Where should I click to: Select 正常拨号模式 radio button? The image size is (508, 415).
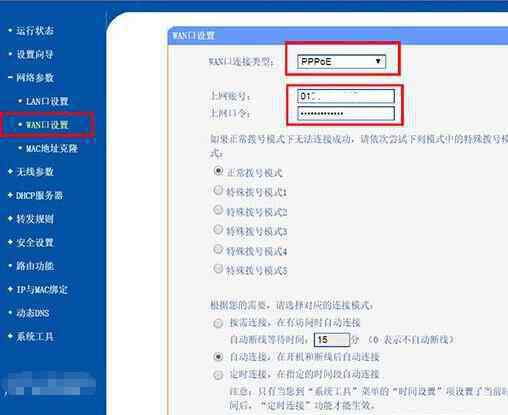[218, 171]
